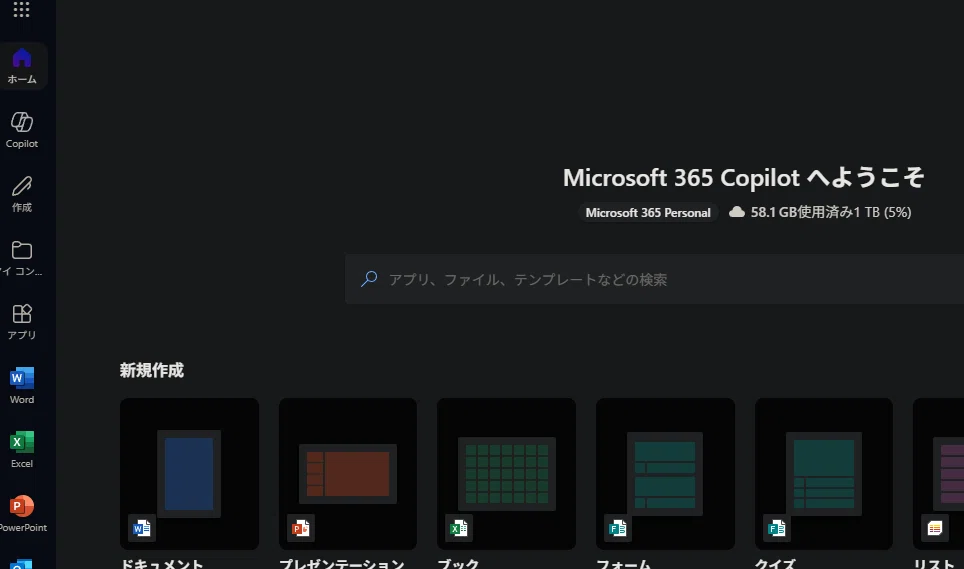Launch PowerPoint from the sidebar
964x569 pixels.
22,514
